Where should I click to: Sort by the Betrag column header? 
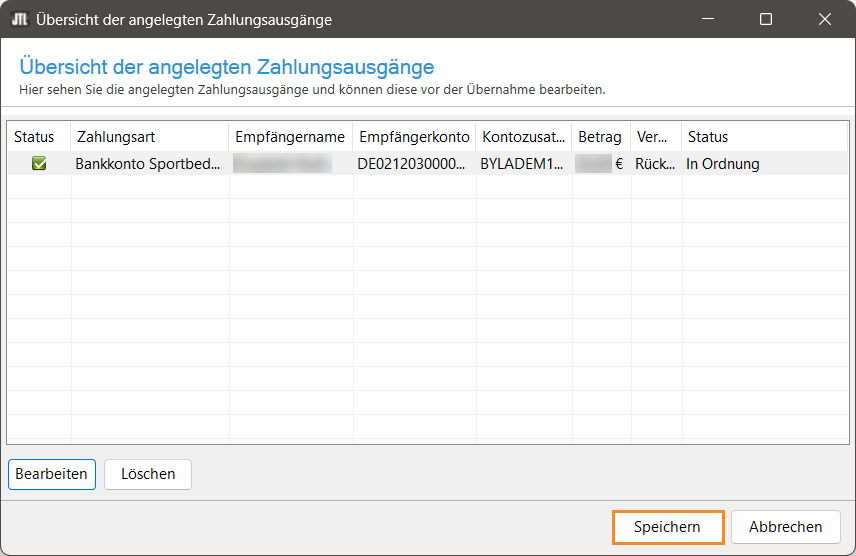pyautogui.click(x=600, y=137)
